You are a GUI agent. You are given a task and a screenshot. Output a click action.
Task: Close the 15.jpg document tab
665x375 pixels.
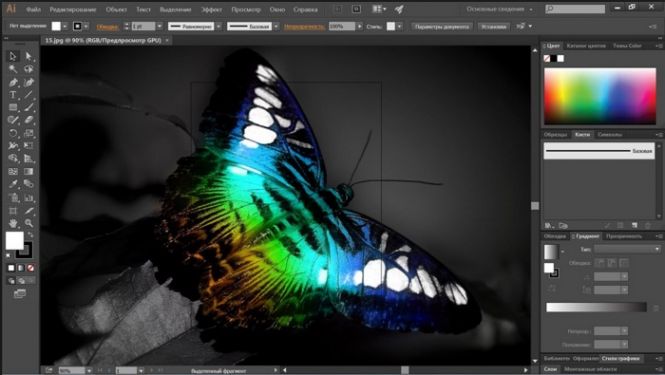click(x=167, y=40)
